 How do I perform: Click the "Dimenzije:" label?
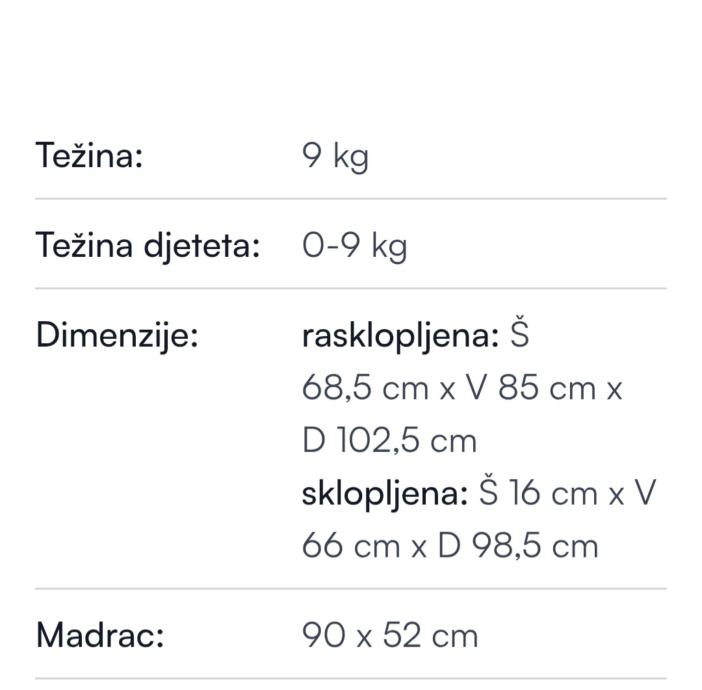tap(117, 336)
